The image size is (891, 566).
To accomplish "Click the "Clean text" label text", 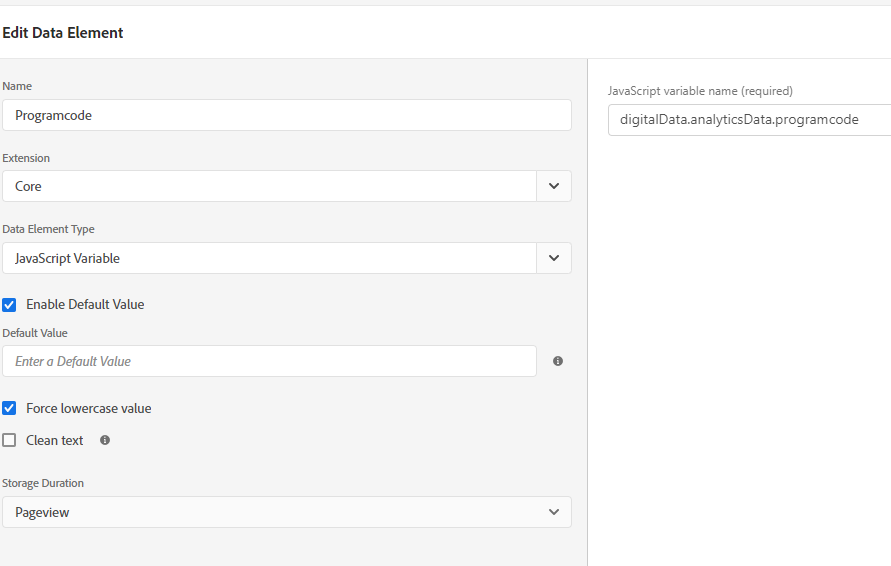I will (x=55, y=440).
